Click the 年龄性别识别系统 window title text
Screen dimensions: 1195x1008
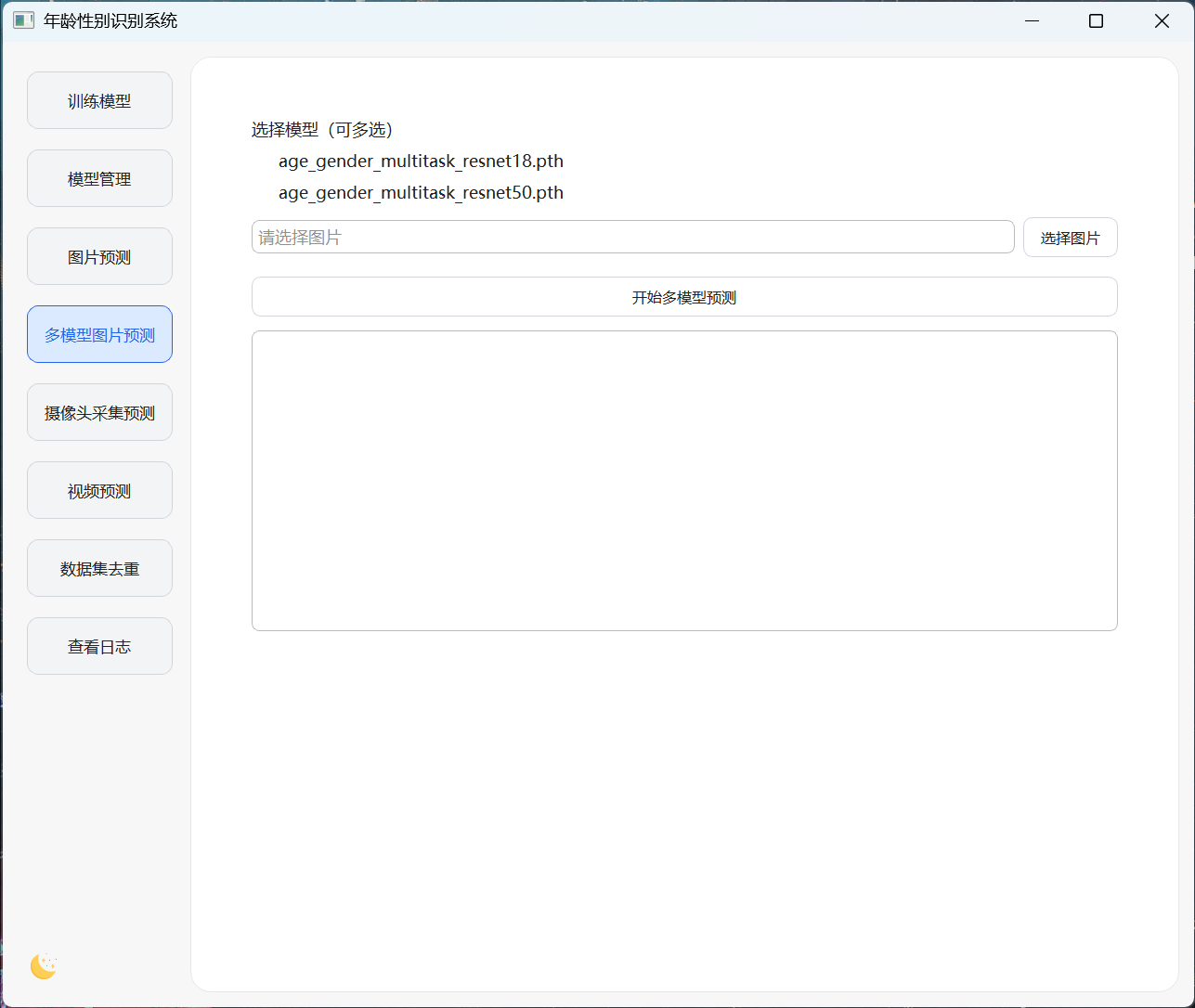click(110, 20)
